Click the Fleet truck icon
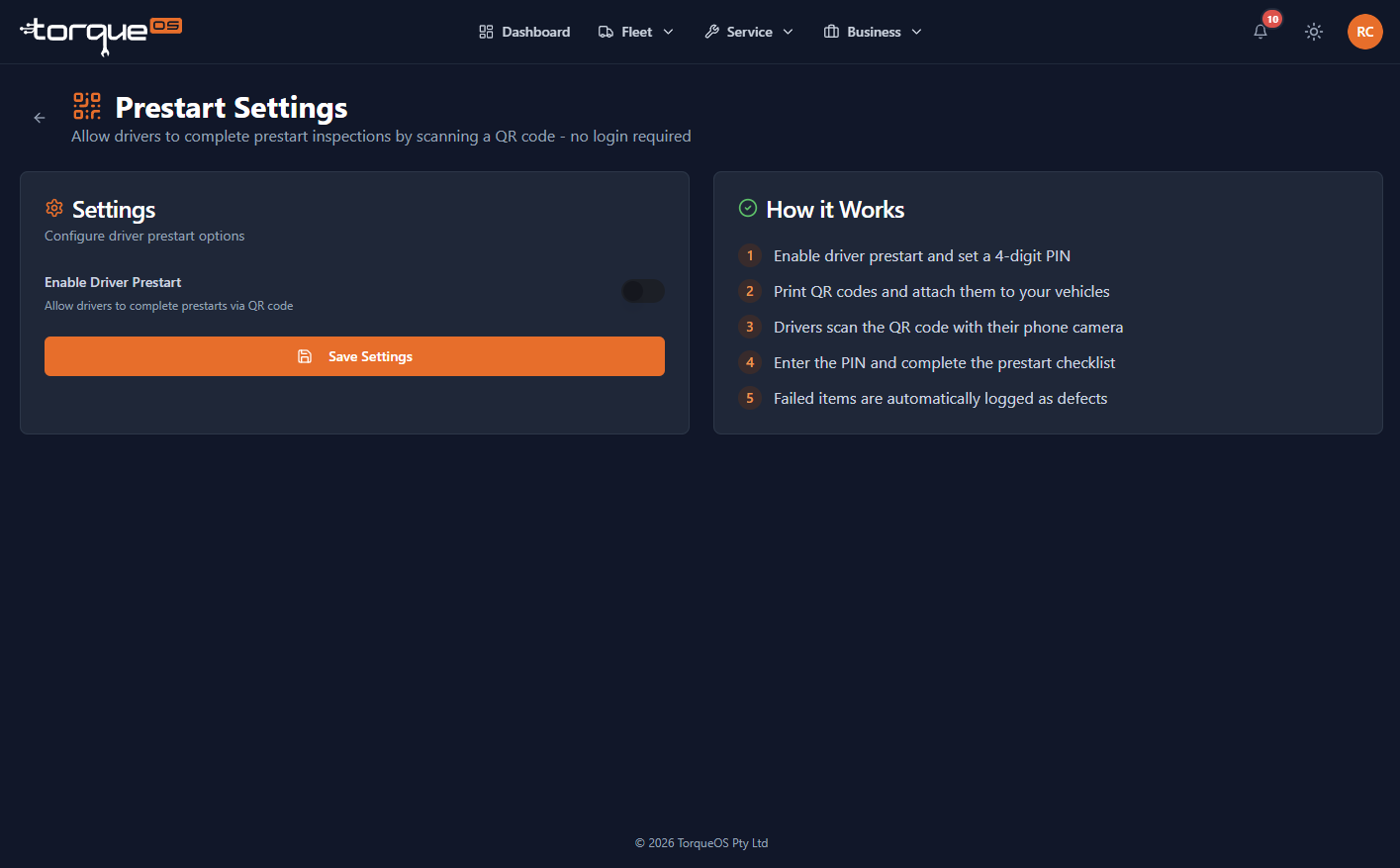Viewport: 1400px width, 868px height. tap(606, 32)
